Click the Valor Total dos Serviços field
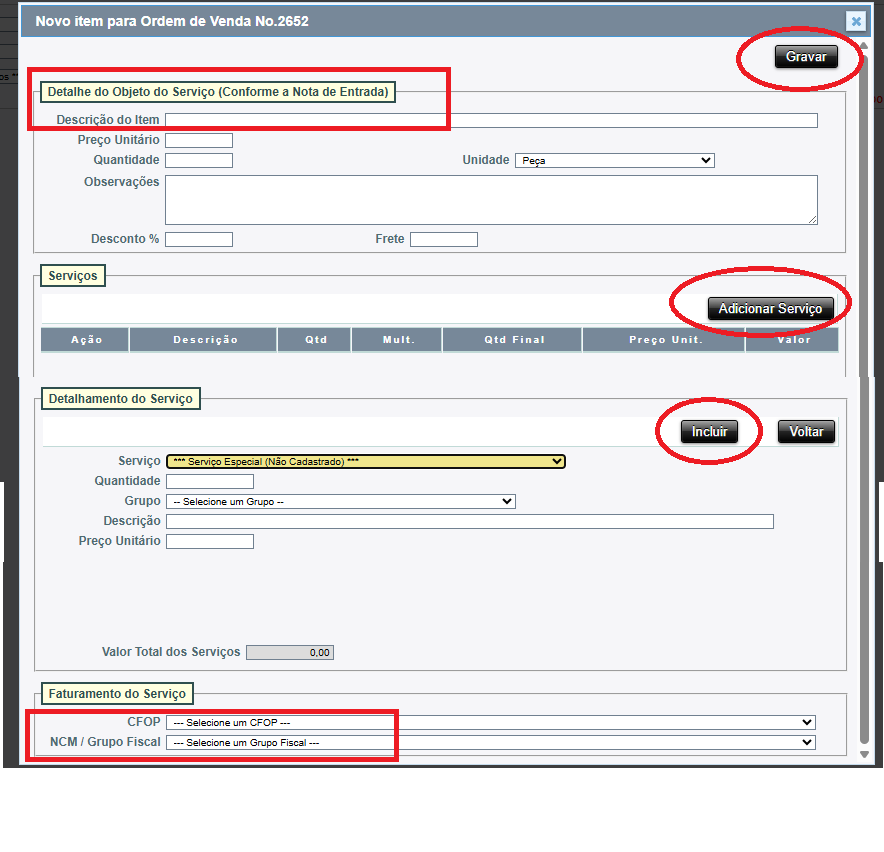 (289, 652)
